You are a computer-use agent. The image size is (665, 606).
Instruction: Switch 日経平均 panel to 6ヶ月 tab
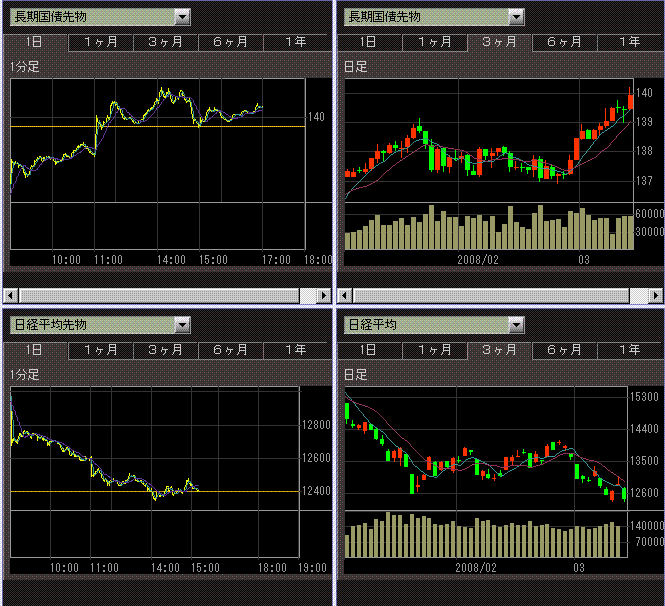coord(565,350)
